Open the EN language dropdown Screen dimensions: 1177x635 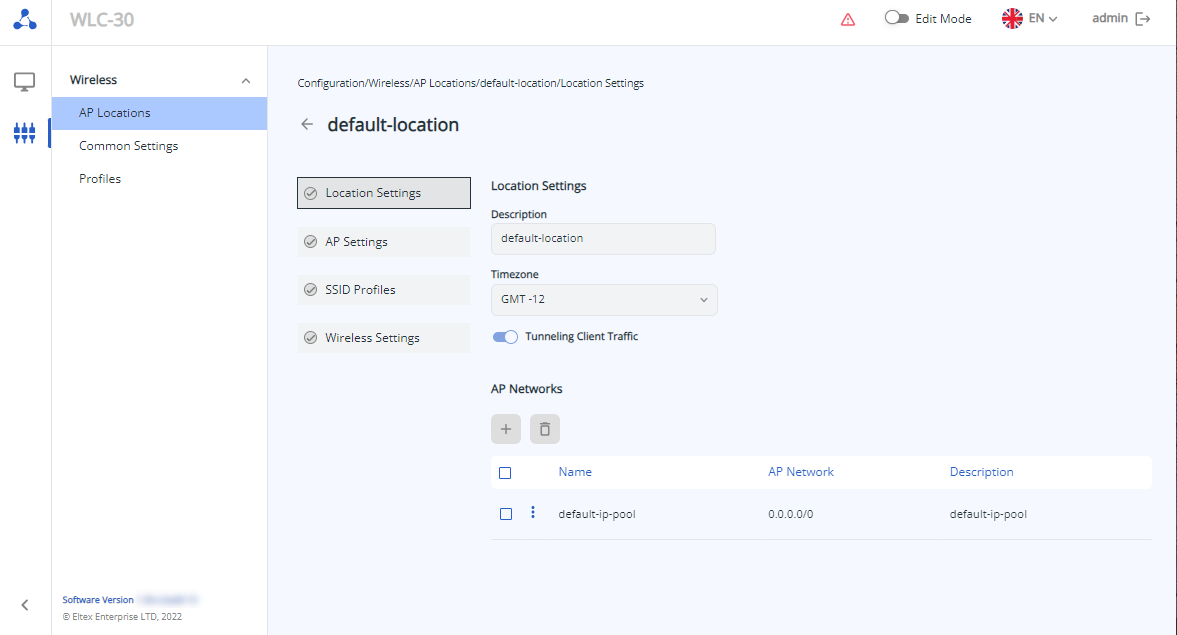point(1031,19)
